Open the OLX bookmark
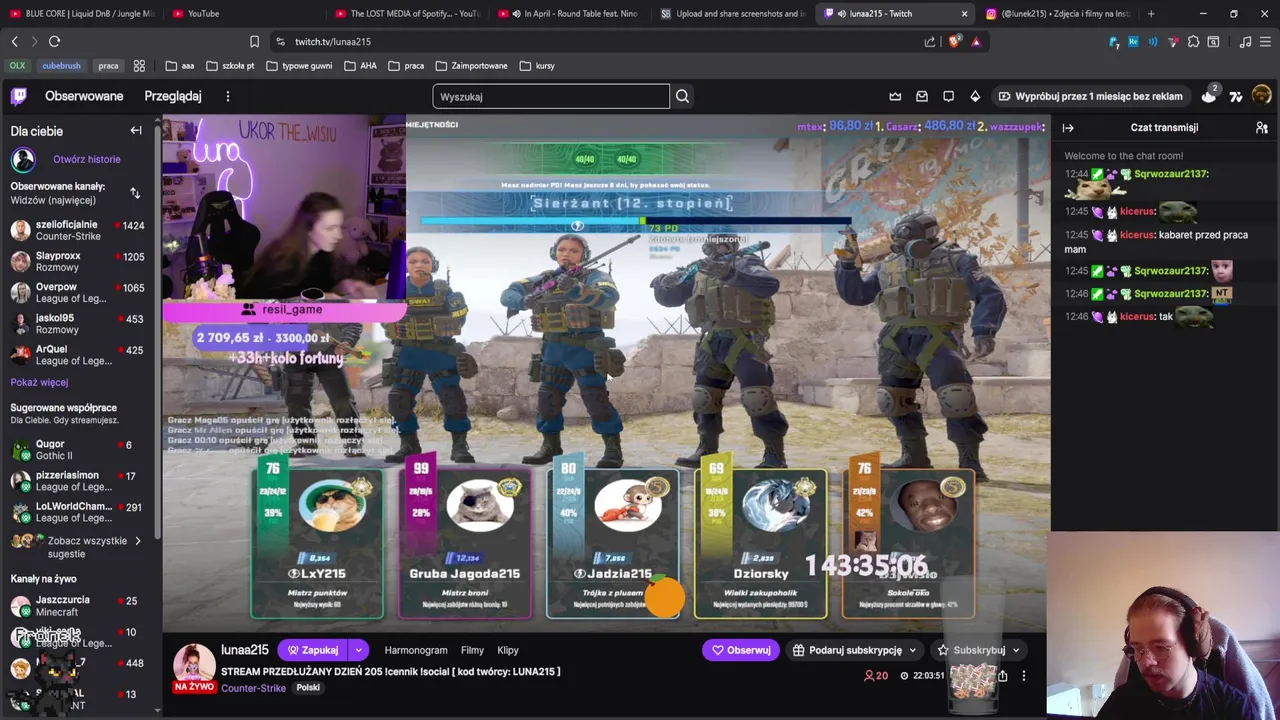This screenshot has width=1280, height=720. coord(18,66)
